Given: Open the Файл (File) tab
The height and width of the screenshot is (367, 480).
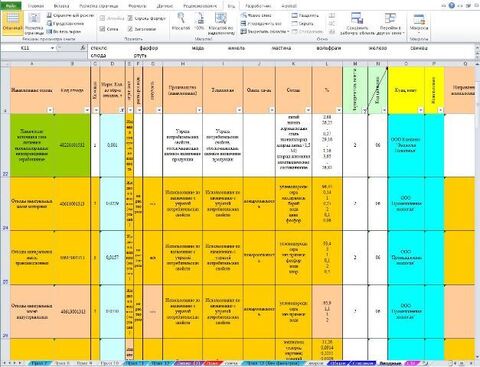Looking at the screenshot, I should tap(11, 6).
